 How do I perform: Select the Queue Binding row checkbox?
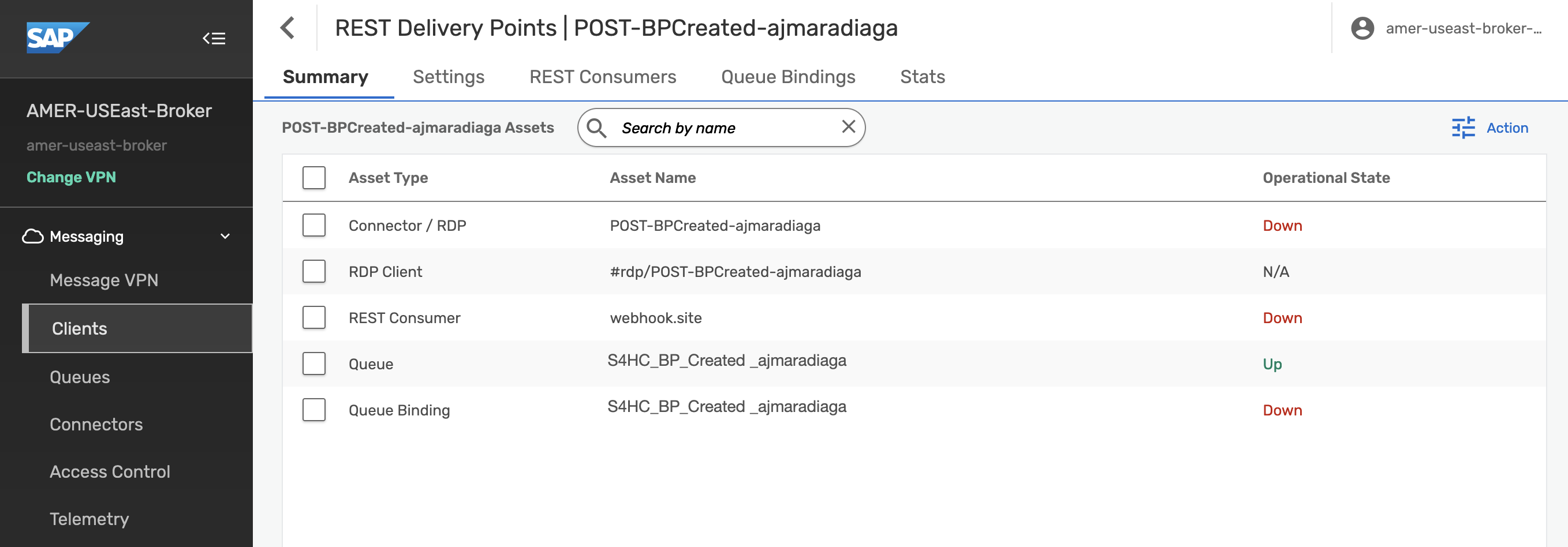click(314, 410)
